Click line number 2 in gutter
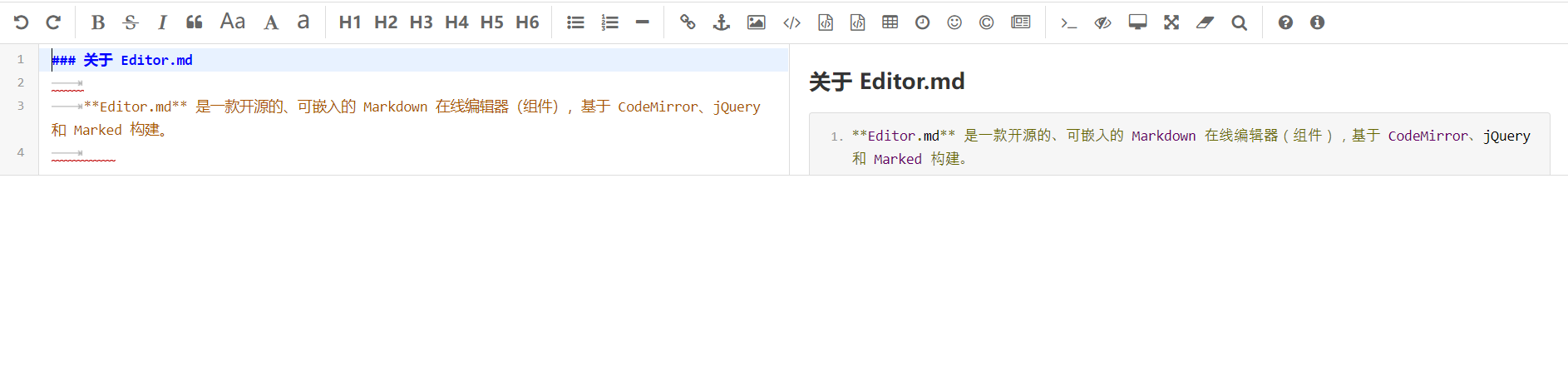Image resolution: width=1568 pixels, height=377 pixels. coord(21,82)
